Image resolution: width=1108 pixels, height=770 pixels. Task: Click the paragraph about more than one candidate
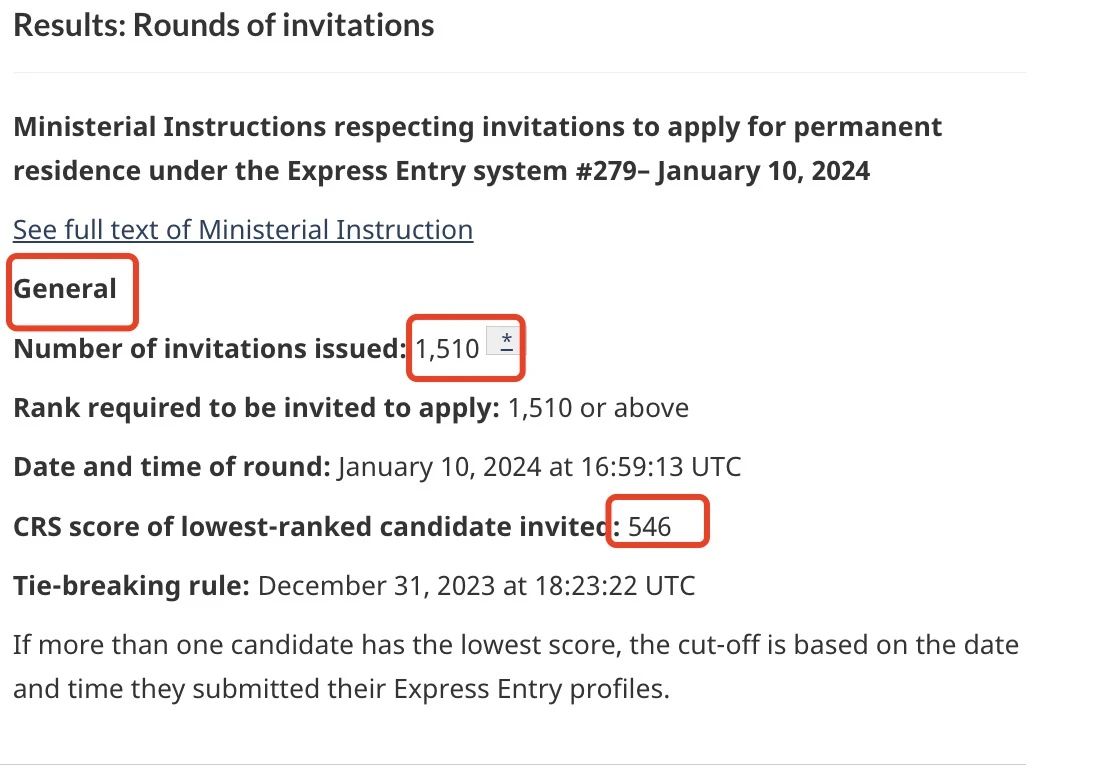coord(515,644)
